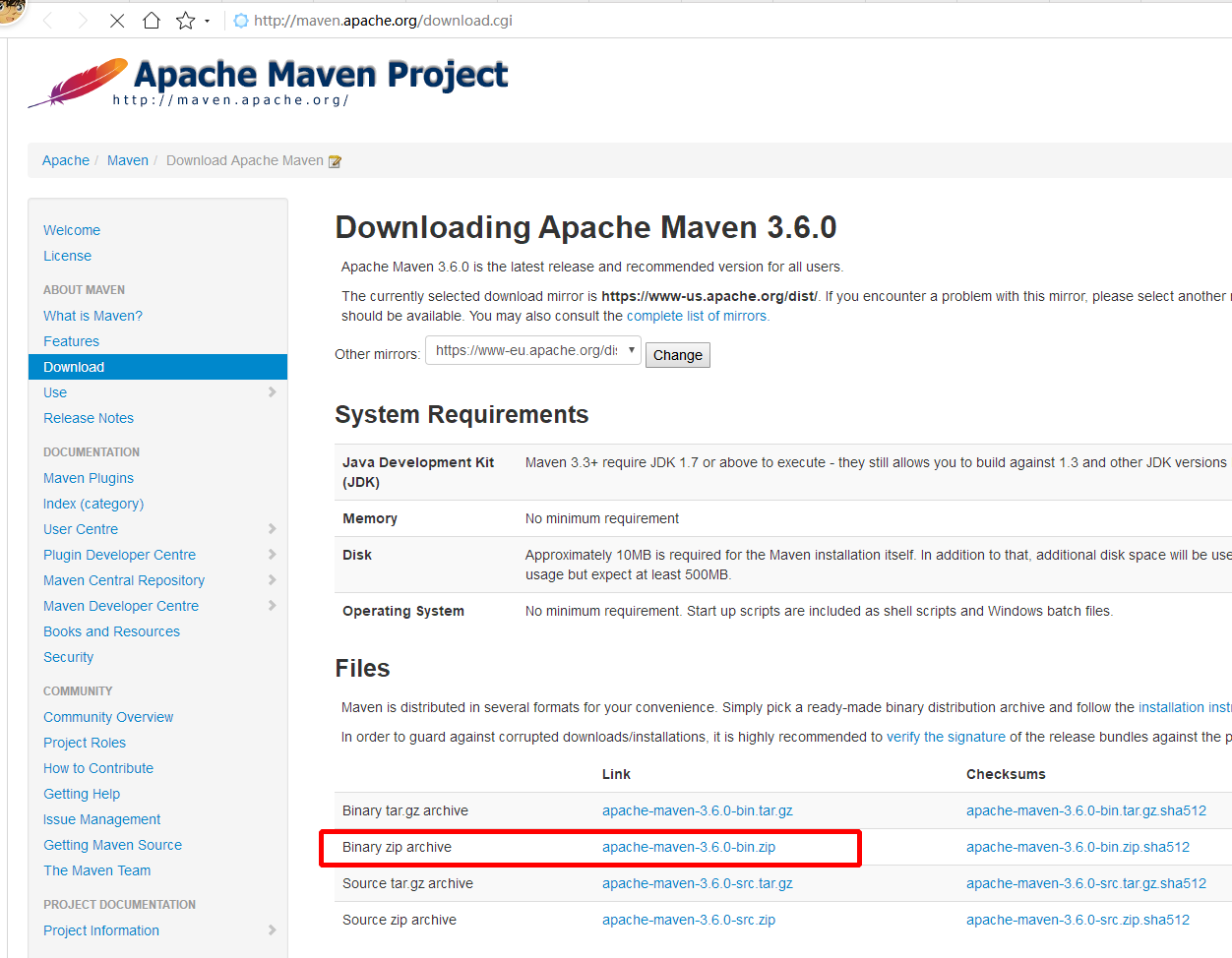The width and height of the screenshot is (1232, 958).
Task: Expand Project Information chevron
Action: 273,929
